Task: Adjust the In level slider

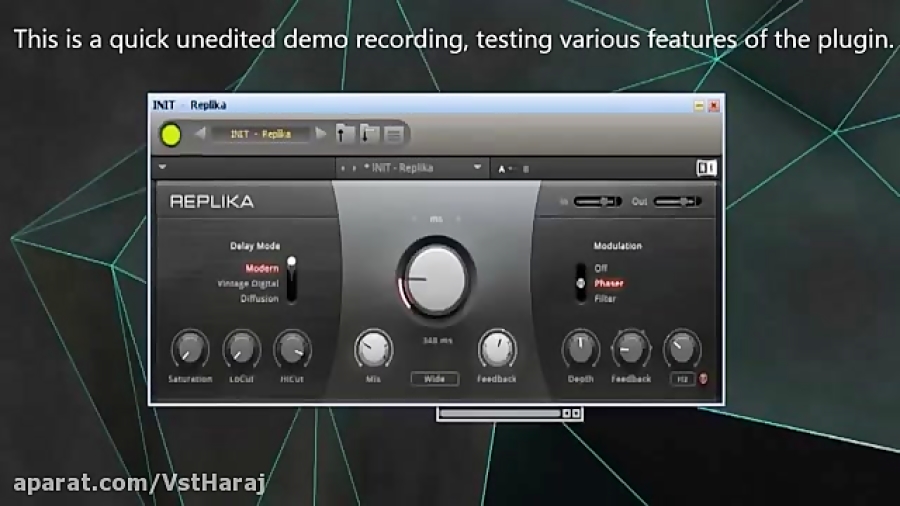Action: coord(598,201)
